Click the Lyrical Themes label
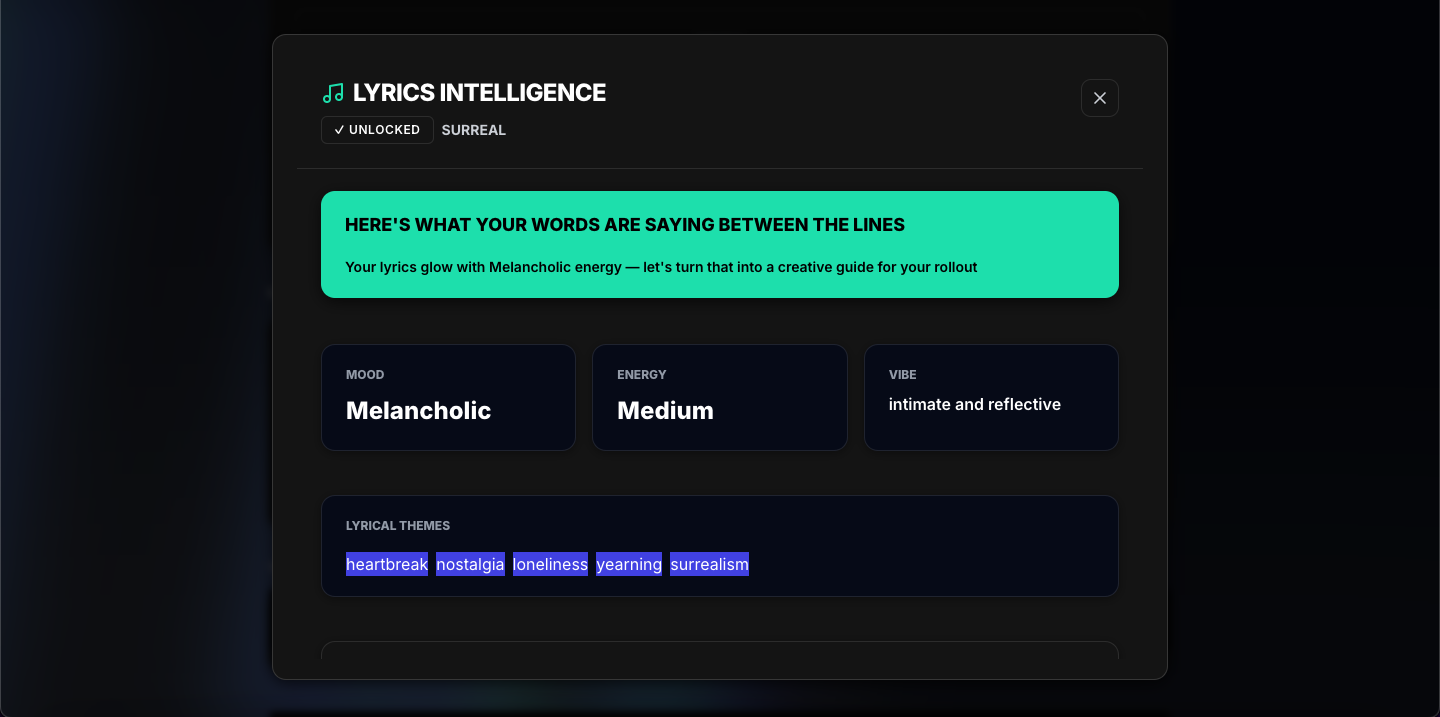 [x=398, y=526]
